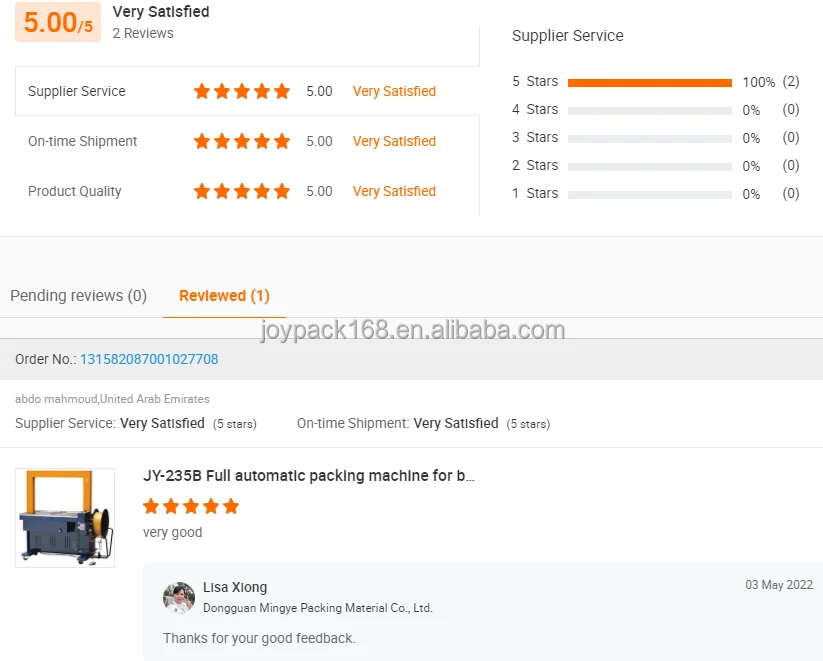Click the 1 Stars rating bar
Viewport: 823px width, 661px height.
650,195
